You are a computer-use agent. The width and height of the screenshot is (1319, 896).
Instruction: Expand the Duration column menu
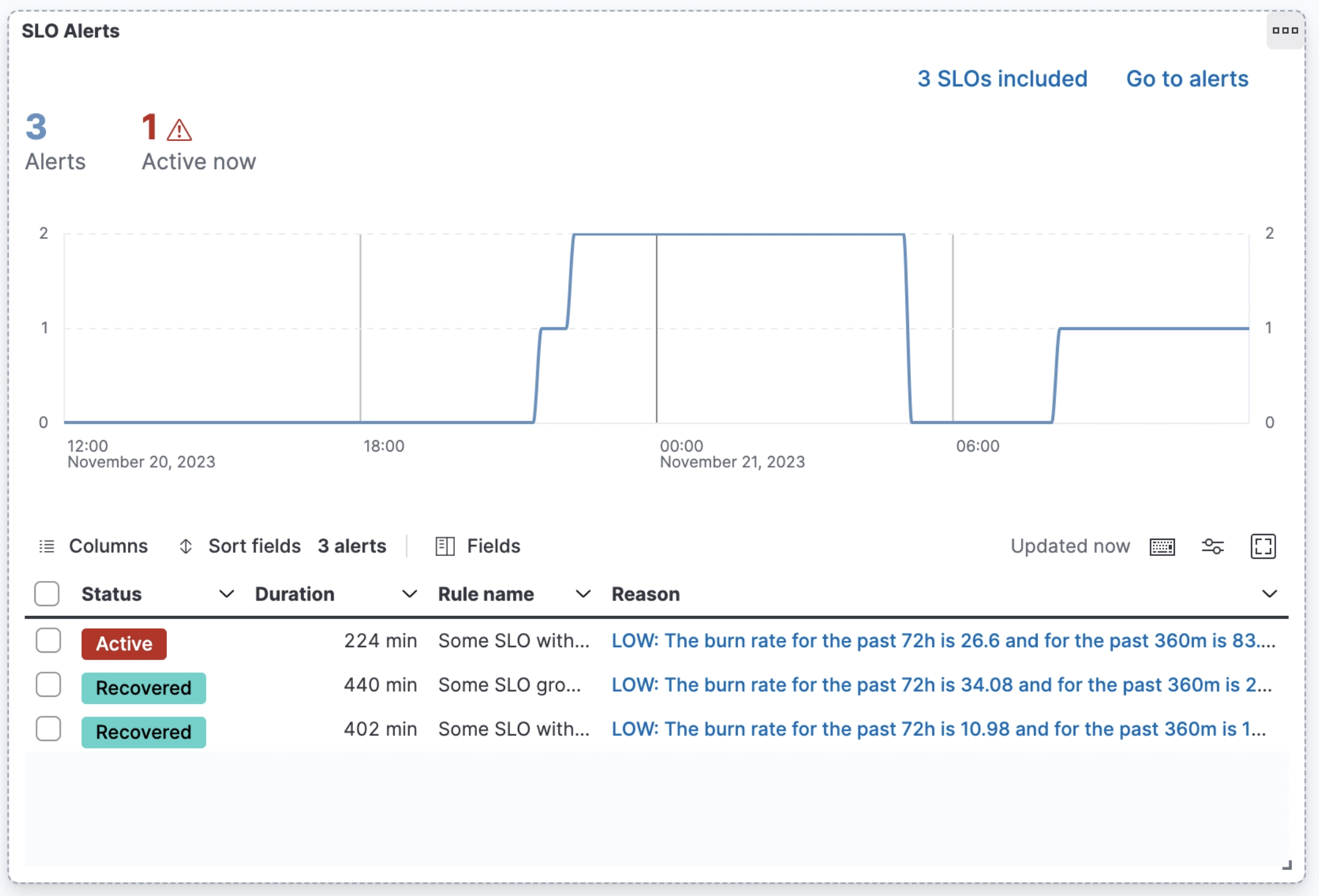coord(409,593)
